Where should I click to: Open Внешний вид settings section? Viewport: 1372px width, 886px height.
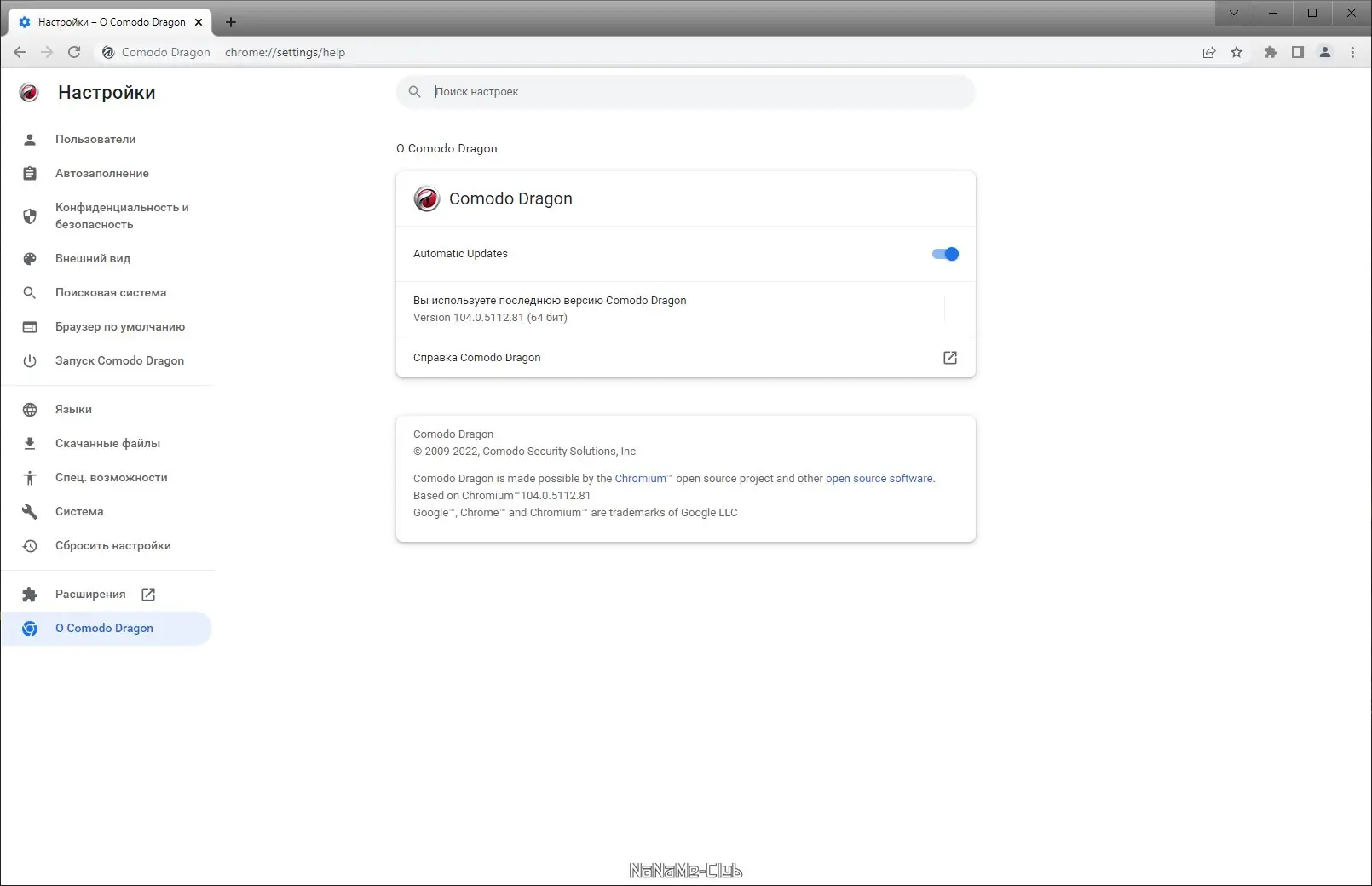click(107, 258)
